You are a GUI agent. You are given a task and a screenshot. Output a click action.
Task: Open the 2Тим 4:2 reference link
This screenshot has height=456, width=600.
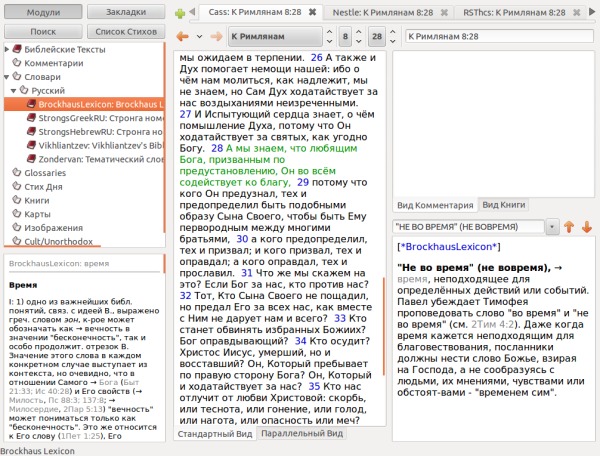click(x=494, y=324)
